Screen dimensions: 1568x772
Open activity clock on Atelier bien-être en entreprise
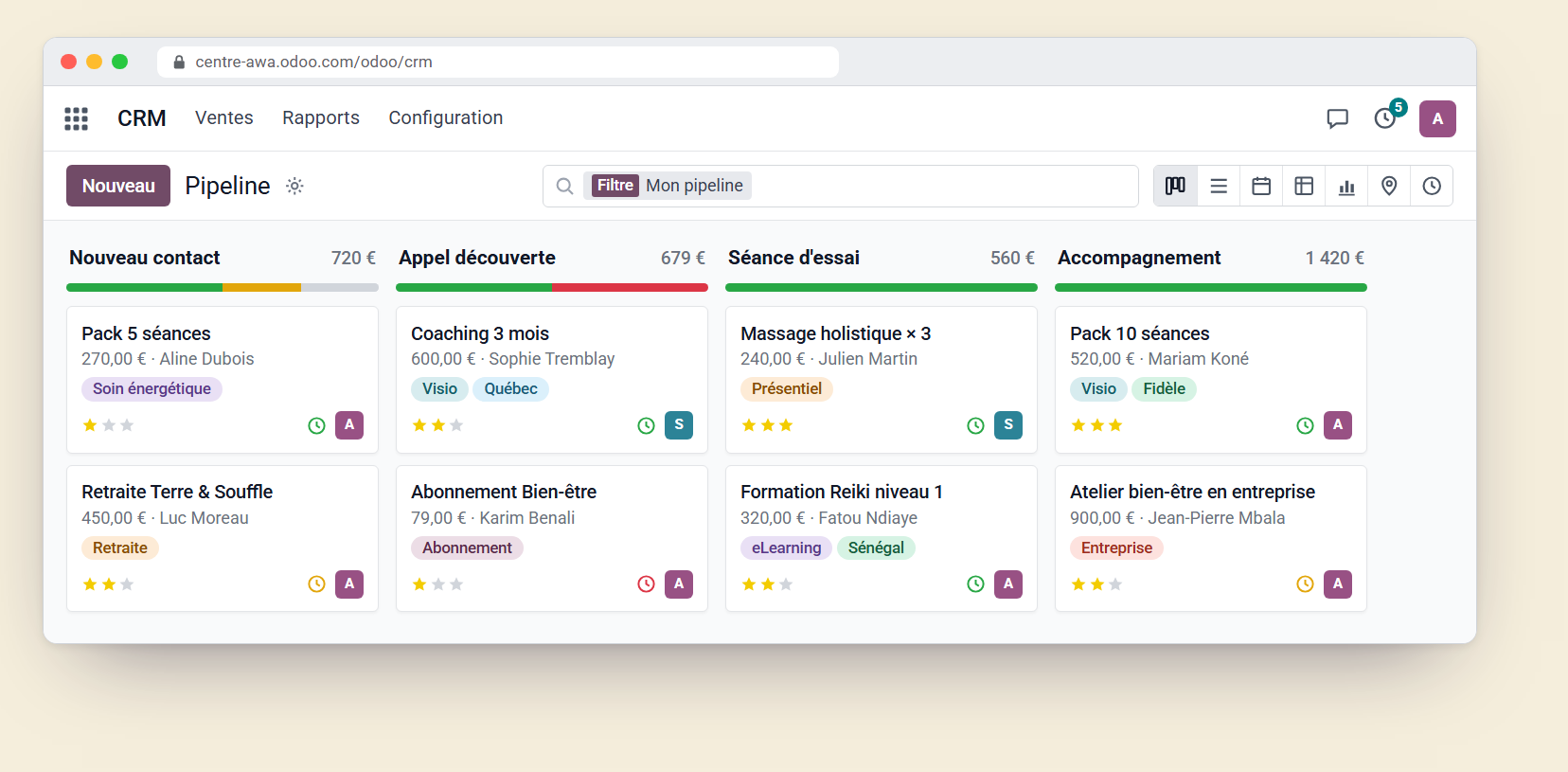coord(1305,584)
